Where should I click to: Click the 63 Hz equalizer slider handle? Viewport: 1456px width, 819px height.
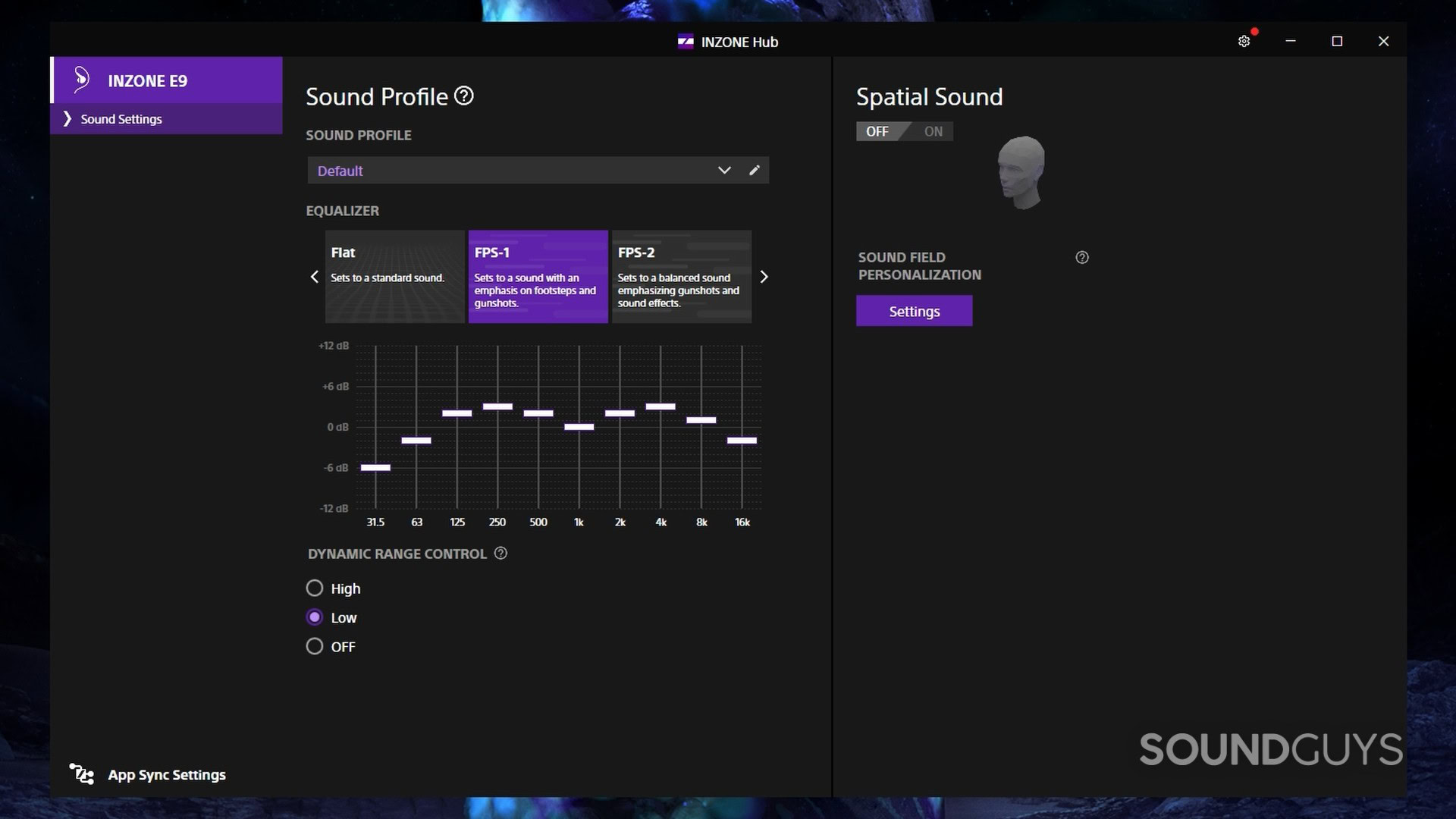416,441
